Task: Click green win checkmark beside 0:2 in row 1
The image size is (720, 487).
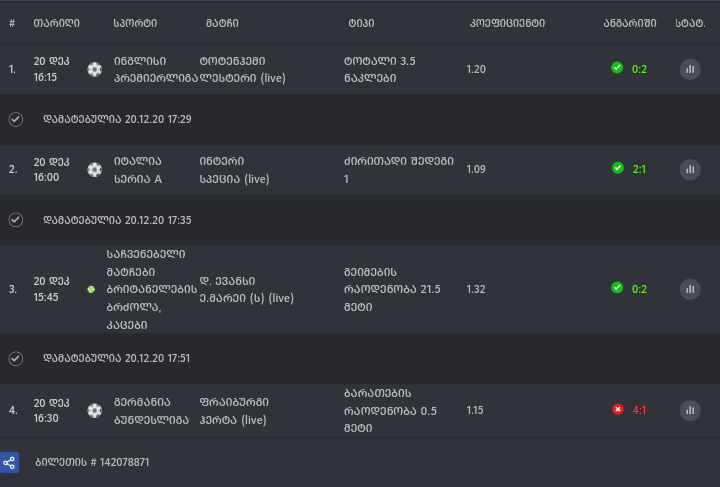Action: pos(617,68)
